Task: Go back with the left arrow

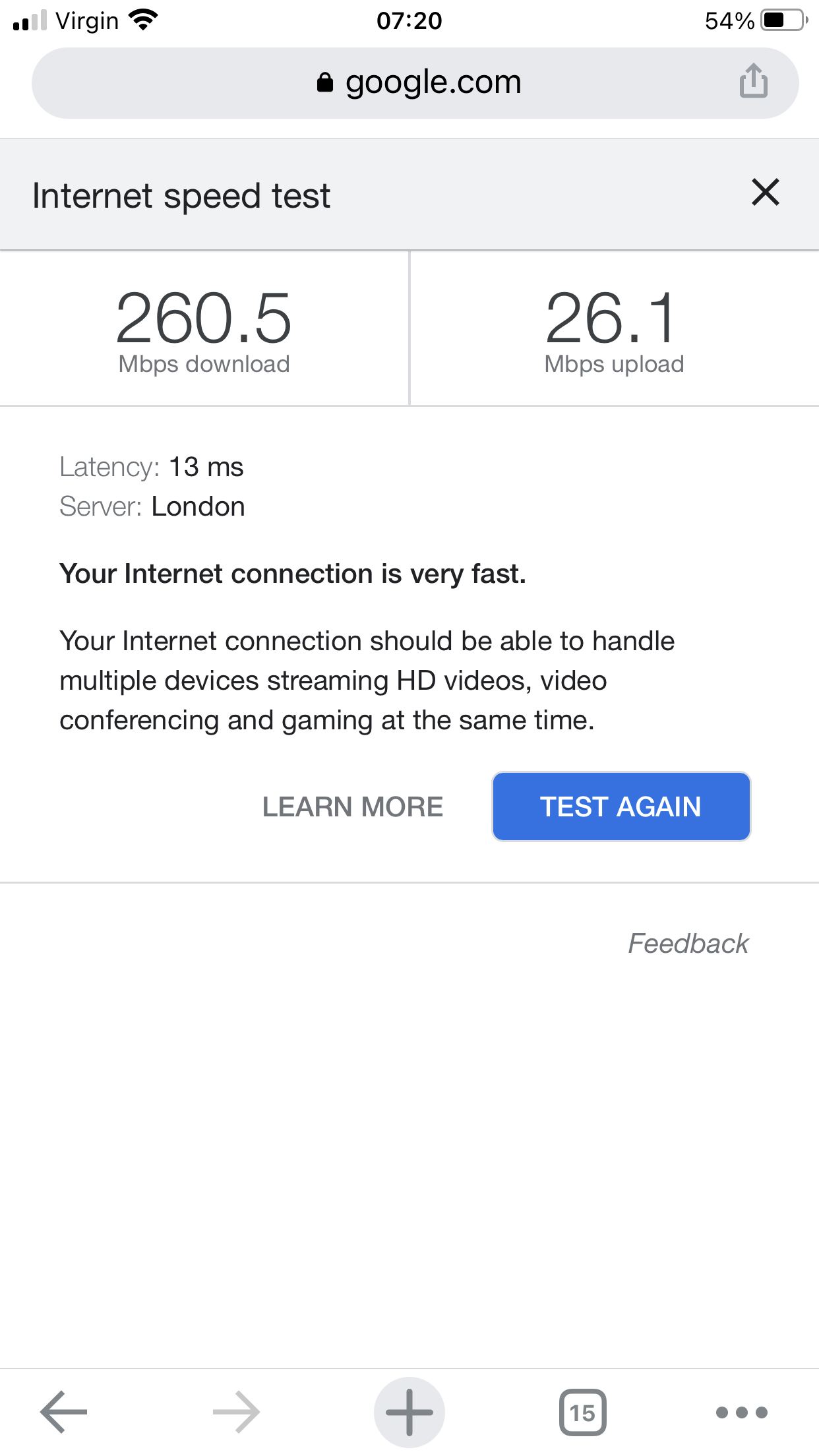Action: (64, 1412)
